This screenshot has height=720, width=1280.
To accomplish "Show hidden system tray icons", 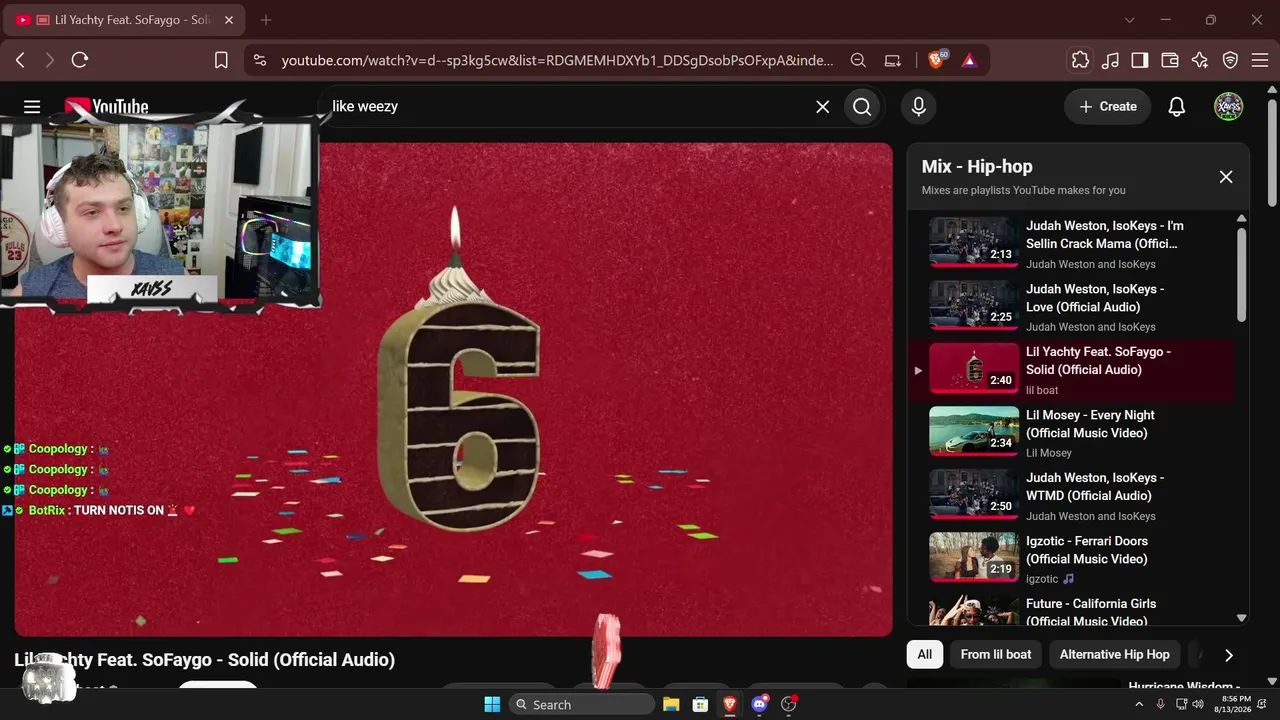I will pos(1138,704).
